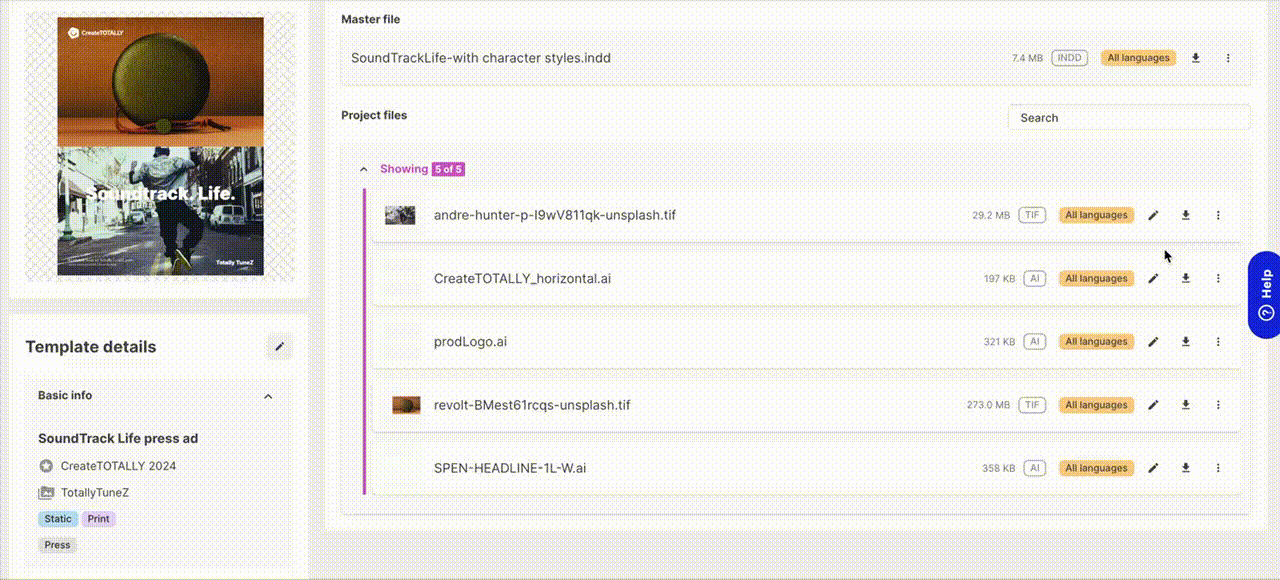Edit CreateTOTALLY_horizontal.ai file
This screenshot has width=1280, height=580.
point(1153,278)
